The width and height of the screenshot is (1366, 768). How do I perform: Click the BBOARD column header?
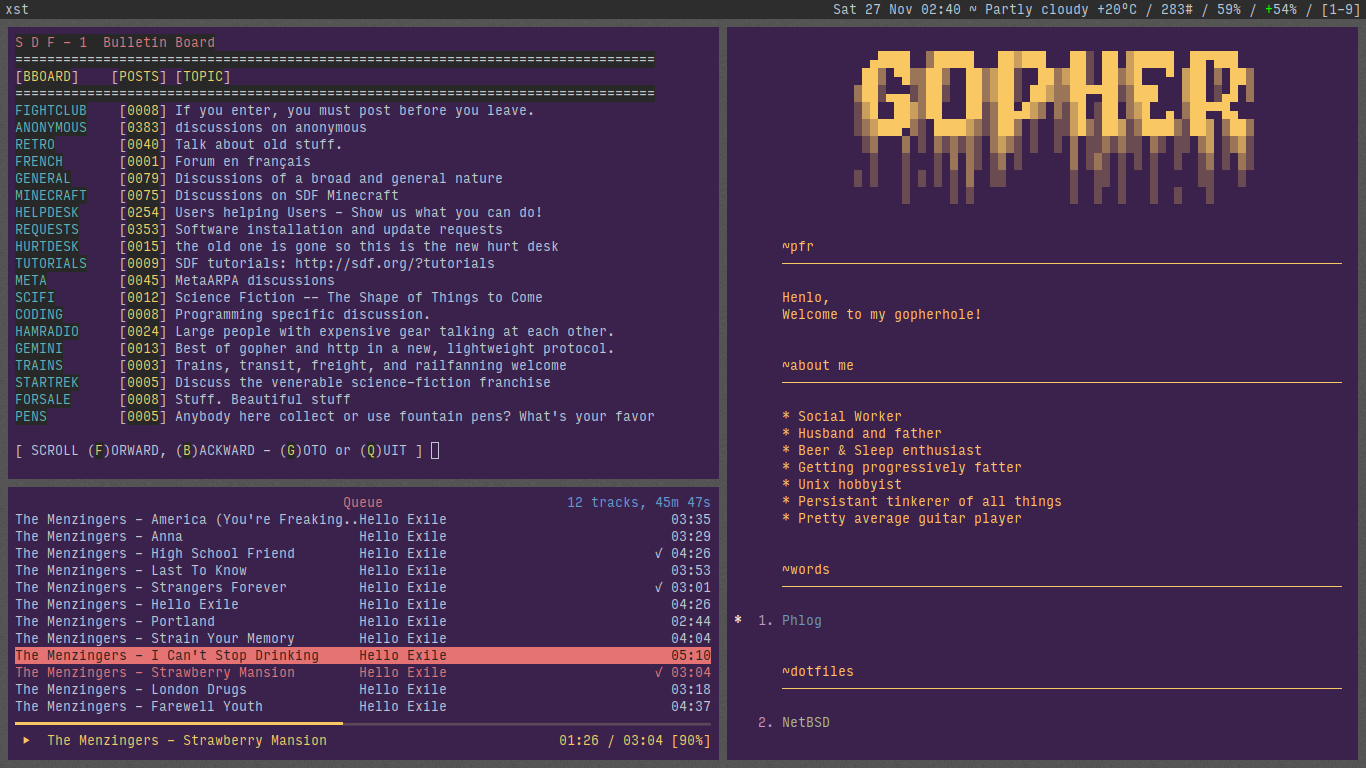click(x=47, y=77)
